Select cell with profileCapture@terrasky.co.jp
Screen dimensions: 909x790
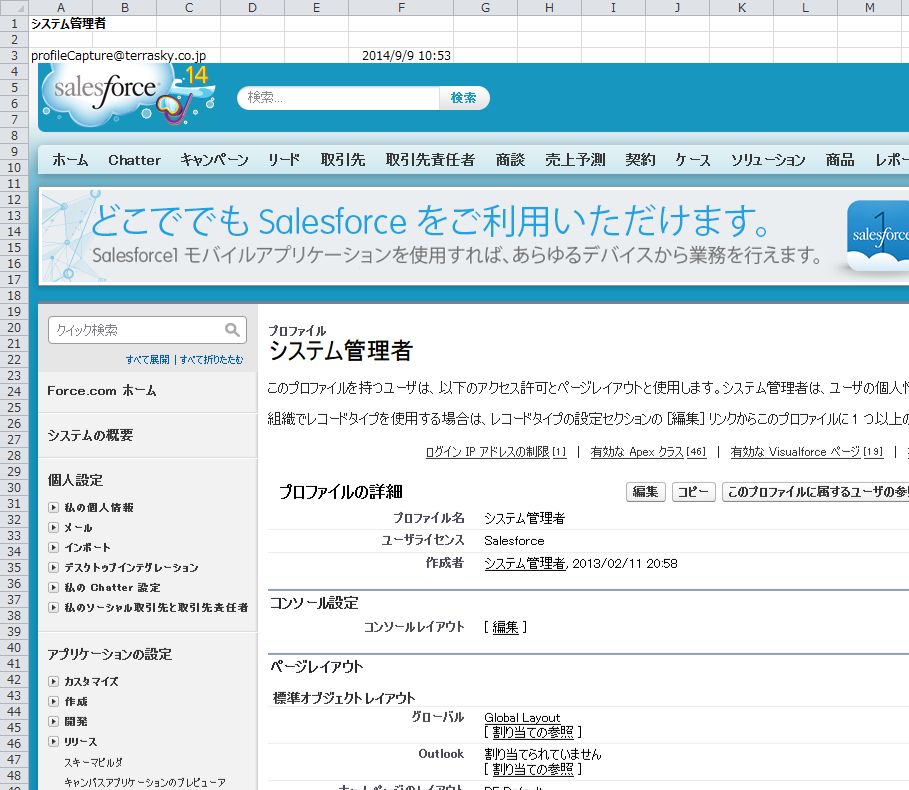click(61, 56)
